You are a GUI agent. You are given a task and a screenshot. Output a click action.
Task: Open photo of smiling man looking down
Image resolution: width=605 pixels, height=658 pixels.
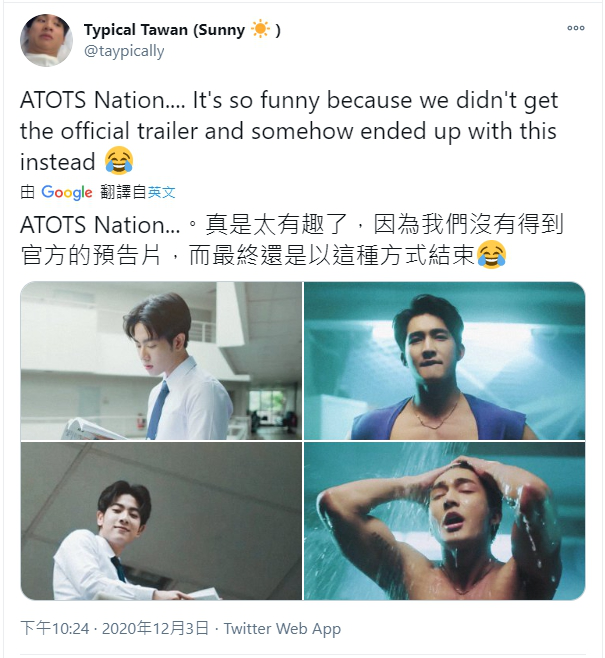coord(161,521)
